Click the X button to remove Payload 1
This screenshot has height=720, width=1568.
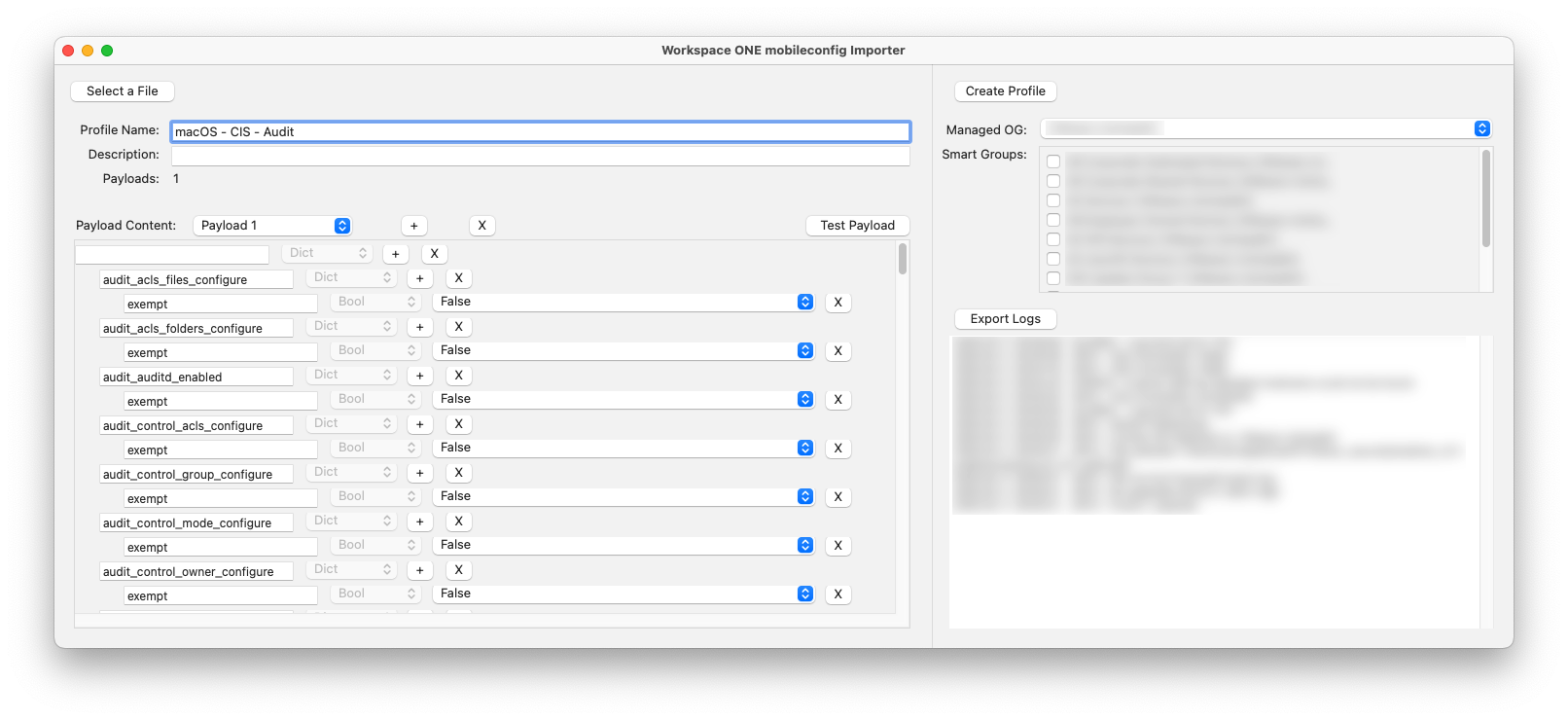click(481, 226)
